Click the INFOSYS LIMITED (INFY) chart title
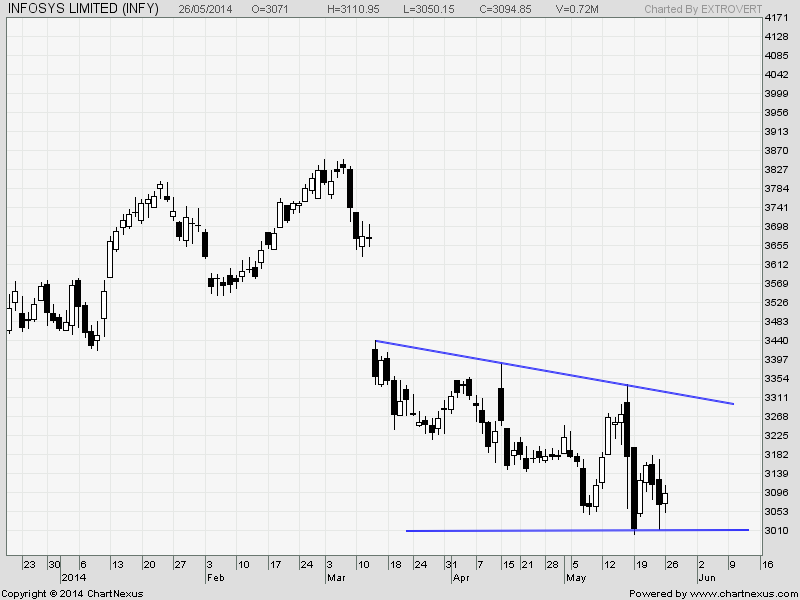Screen dimensions: 800x600 tap(83, 9)
